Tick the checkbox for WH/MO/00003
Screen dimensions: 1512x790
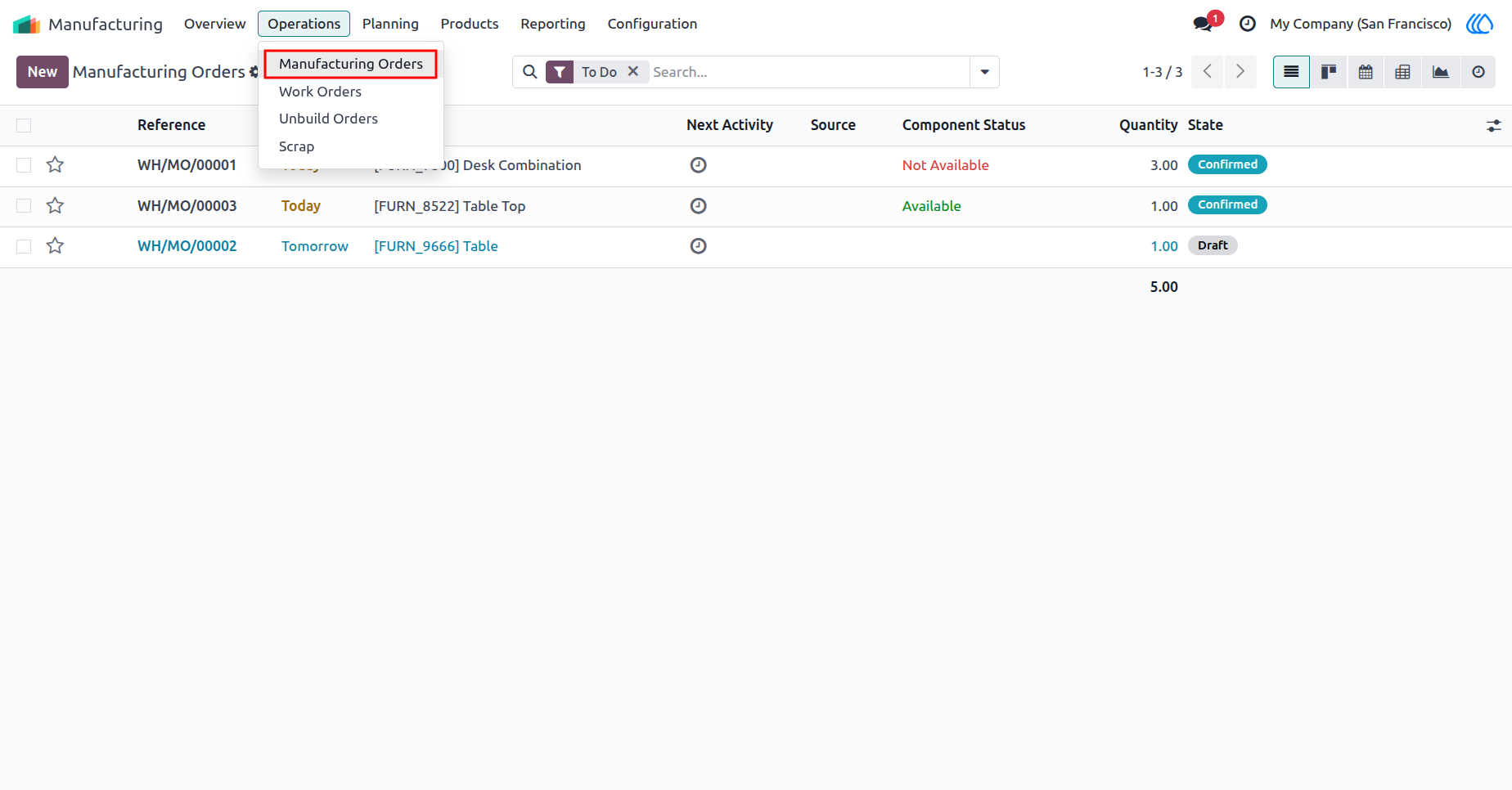pos(24,206)
